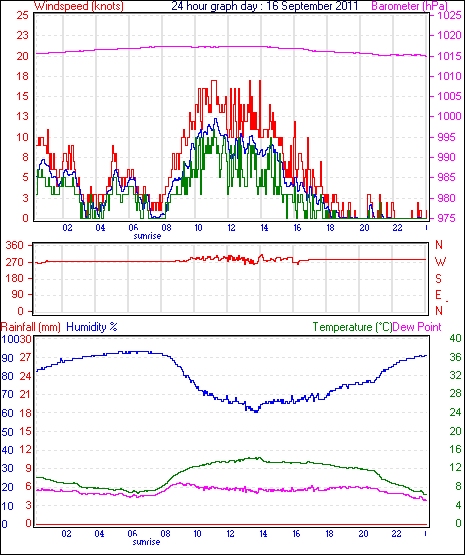465x556 pixels.
Task: Click the W compass label on direction chart
Action: coord(440,262)
